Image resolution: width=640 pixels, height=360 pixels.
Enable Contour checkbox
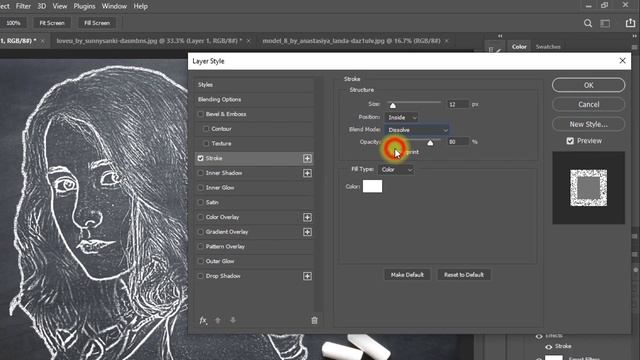206,129
